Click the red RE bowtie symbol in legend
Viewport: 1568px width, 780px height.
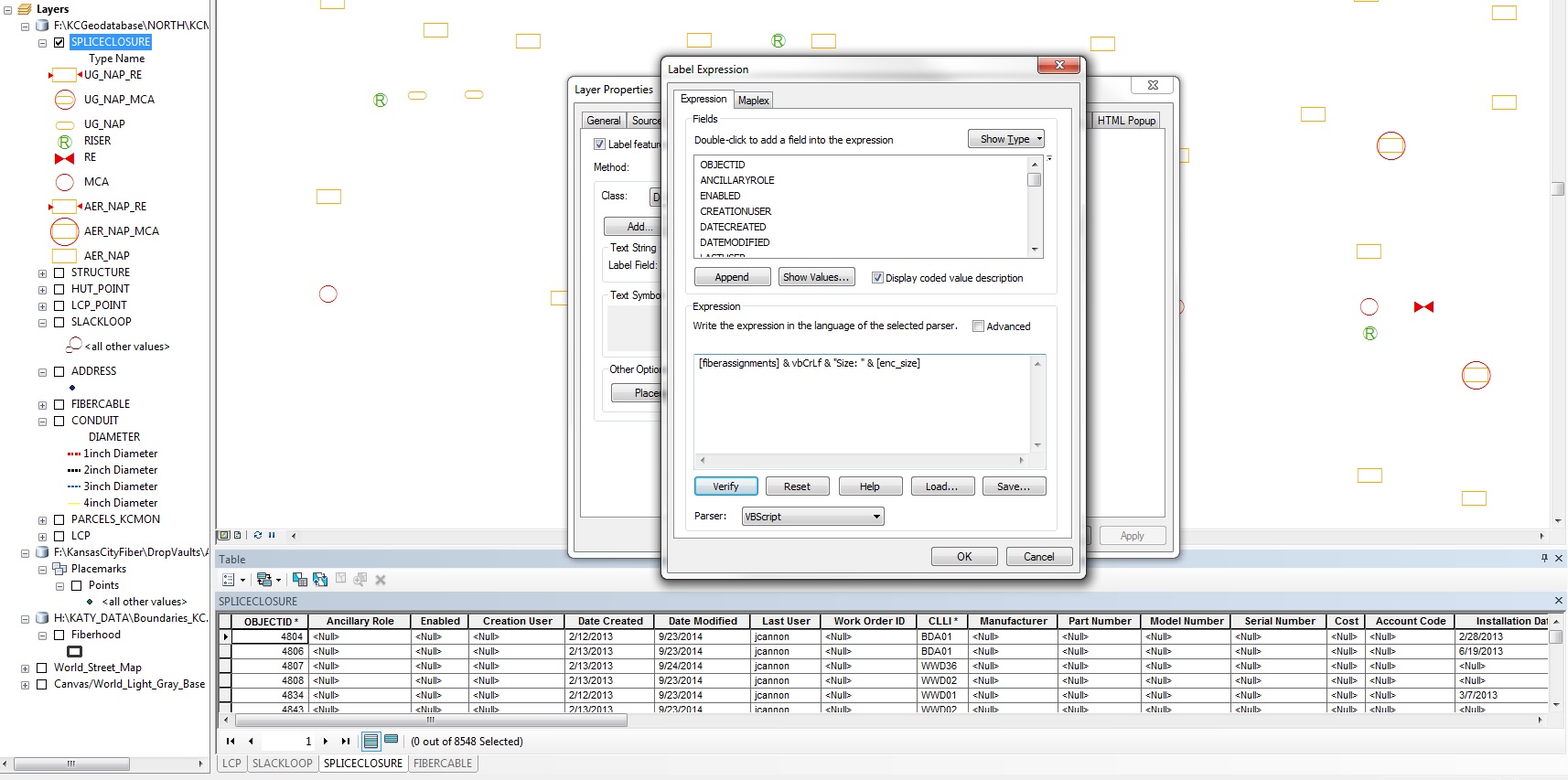point(64,158)
